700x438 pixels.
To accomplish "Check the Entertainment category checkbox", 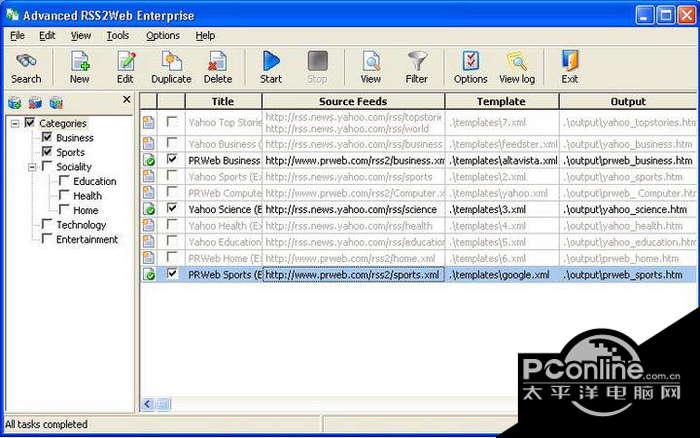I will (47, 238).
